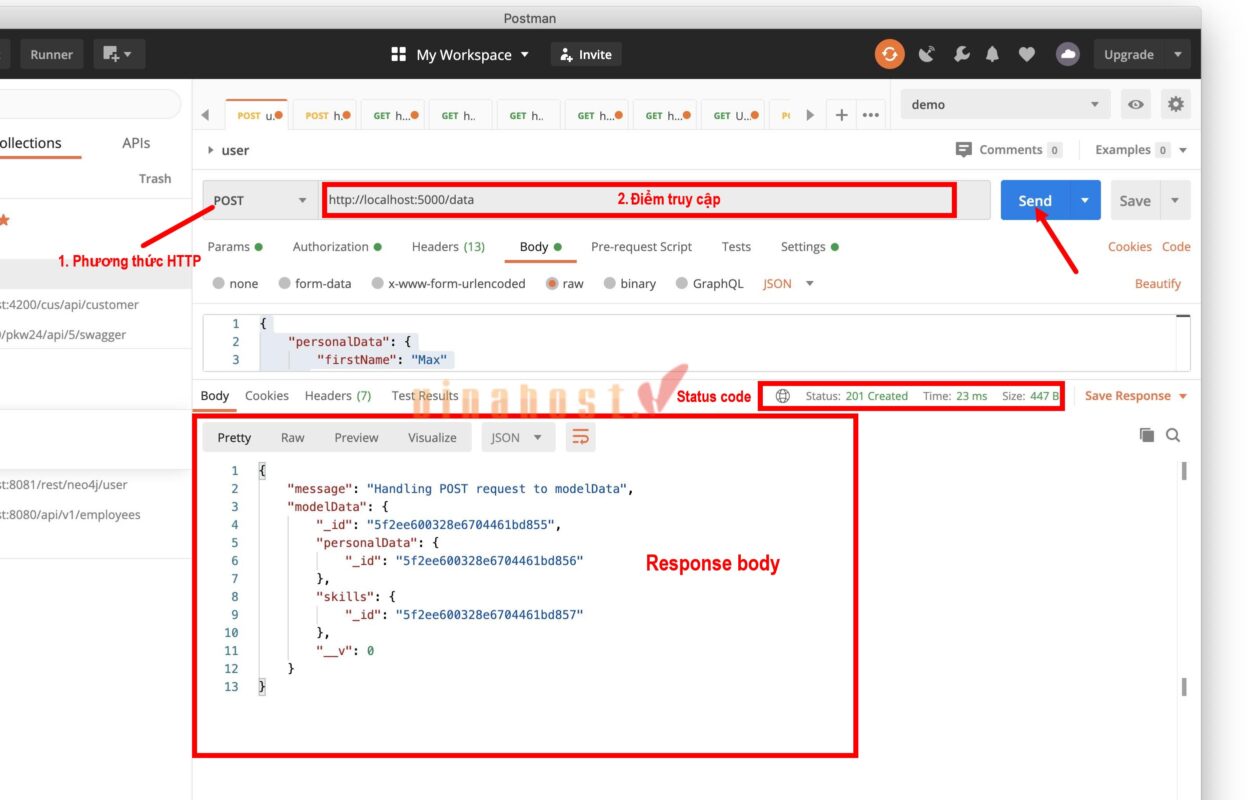Switch to the Authorization tab

337,247
